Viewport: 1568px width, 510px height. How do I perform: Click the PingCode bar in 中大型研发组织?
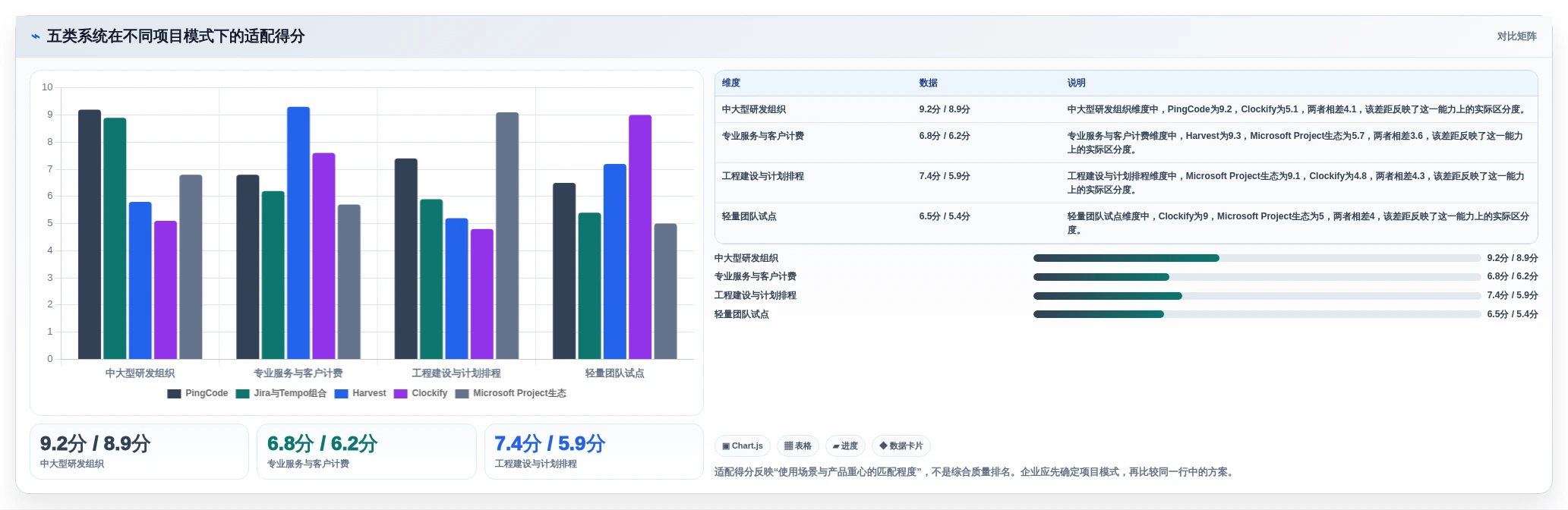point(90,235)
